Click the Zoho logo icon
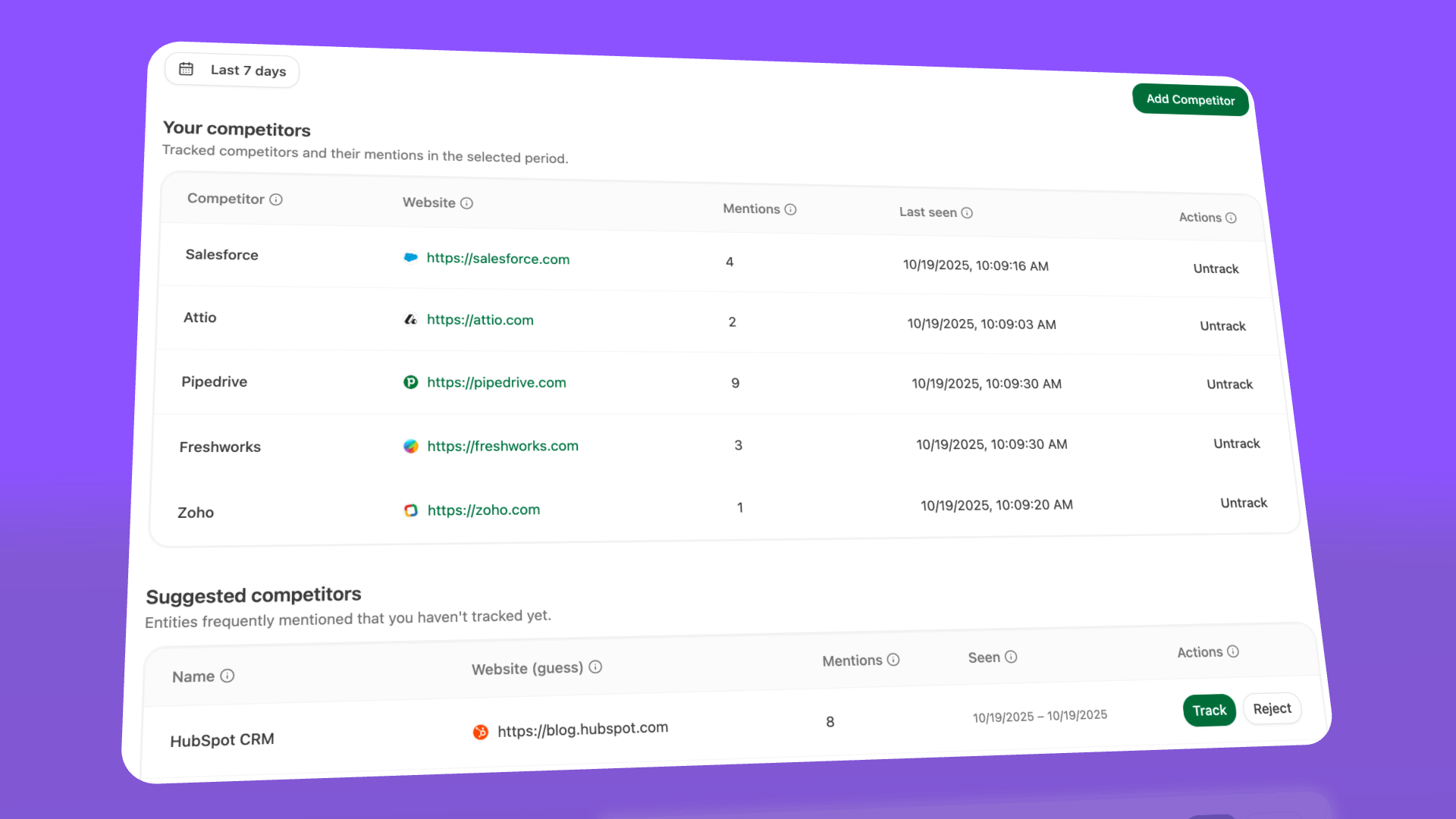The height and width of the screenshot is (819, 1456). (x=410, y=510)
